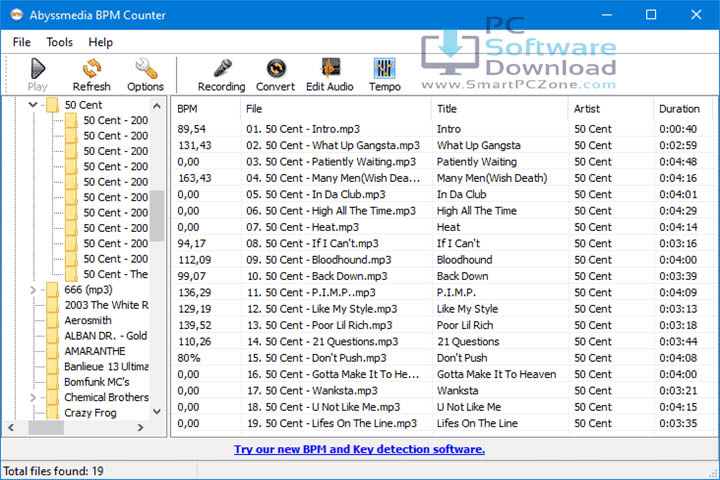Collapse the 50 Cent folder tree node
The width and height of the screenshot is (720, 480).
tap(33, 105)
